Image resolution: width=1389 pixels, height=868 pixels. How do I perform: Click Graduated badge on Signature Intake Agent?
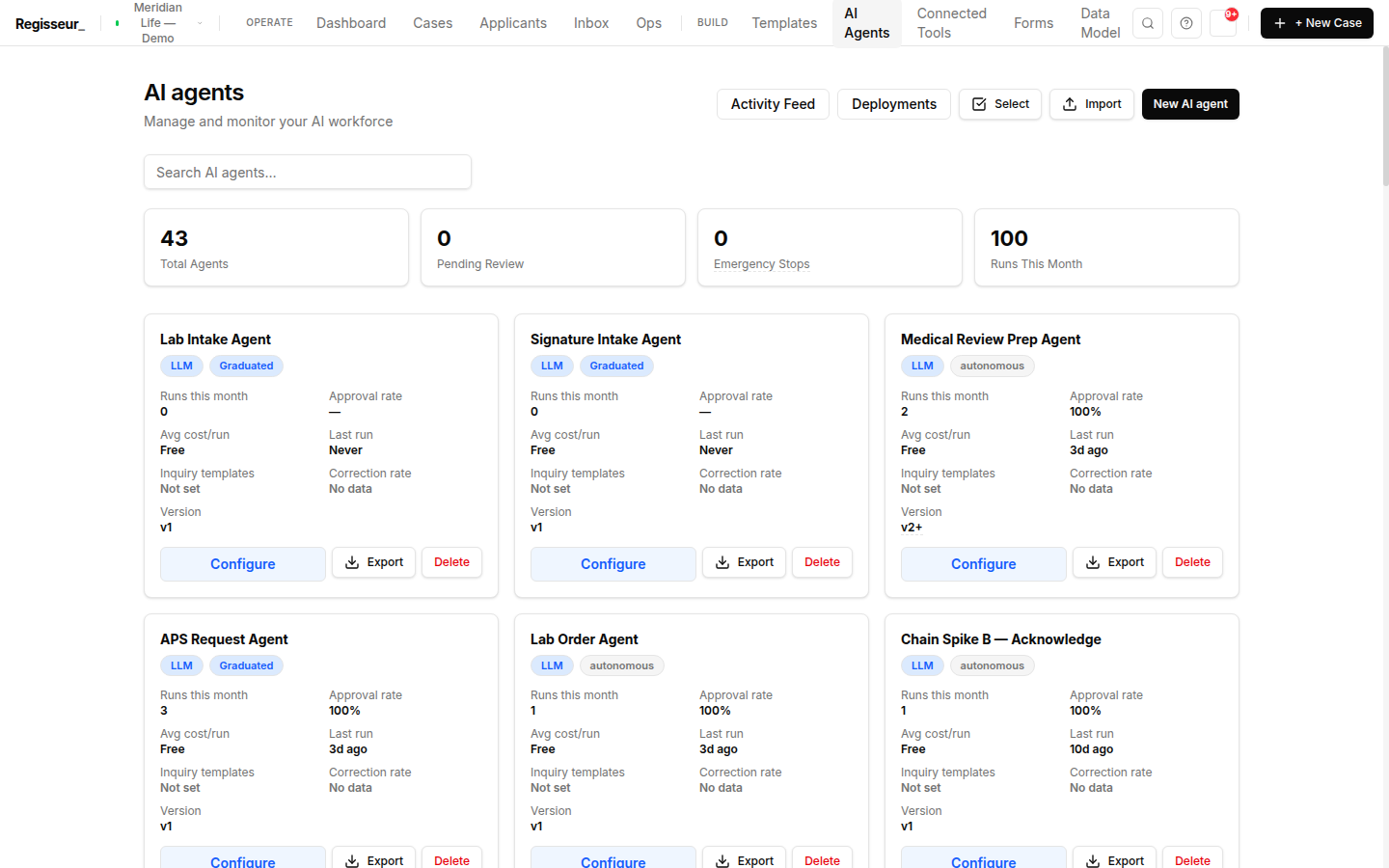(x=616, y=366)
